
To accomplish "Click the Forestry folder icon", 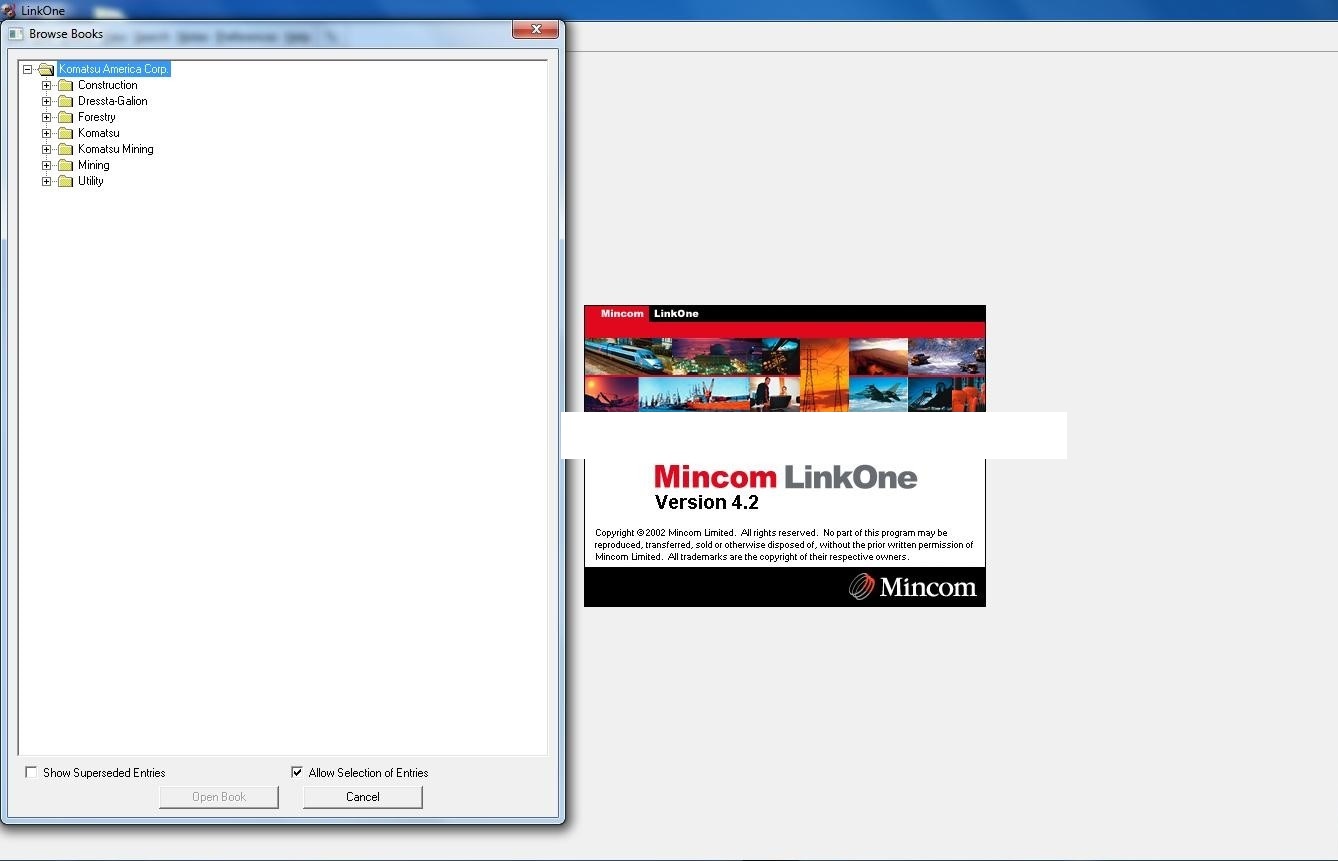I will [x=66, y=117].
